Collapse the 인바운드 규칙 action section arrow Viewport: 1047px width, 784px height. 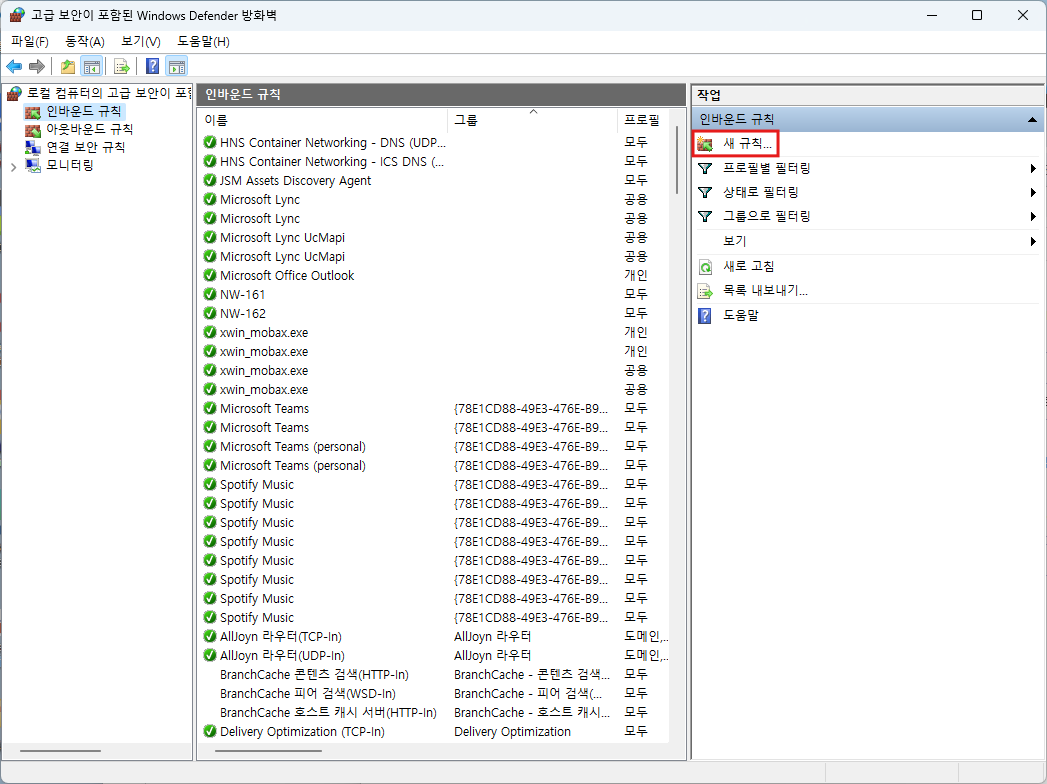pos(1032,120)
